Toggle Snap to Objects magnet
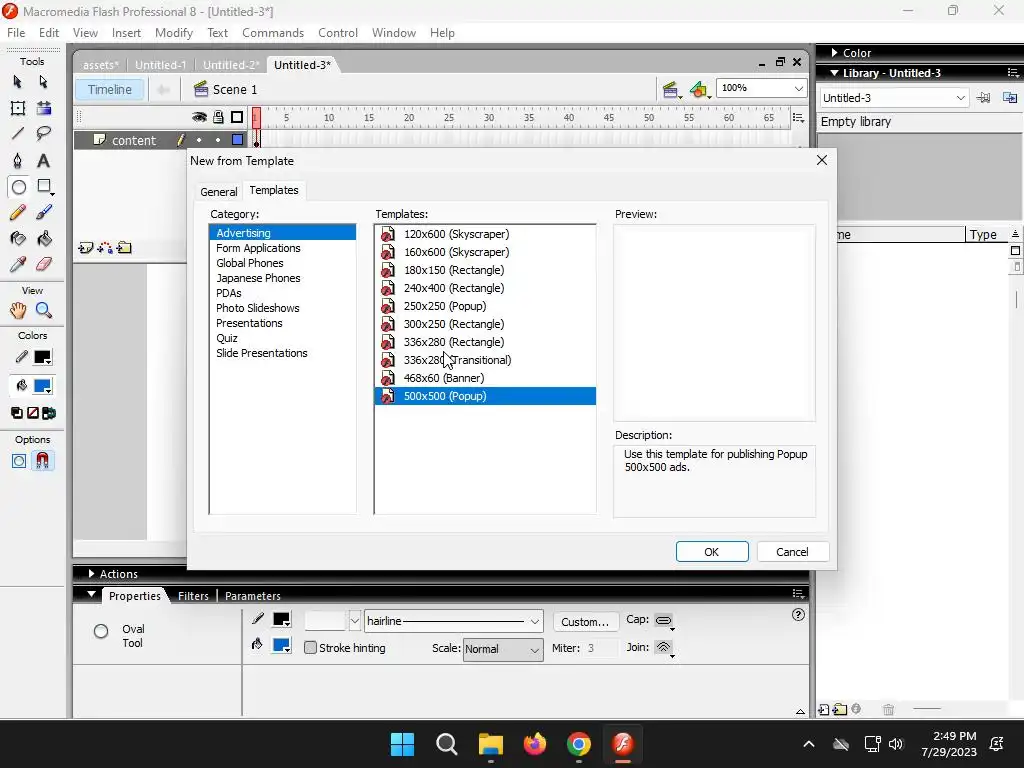Viewport: 1024px width, 768px height. click(x=42, y=461)
